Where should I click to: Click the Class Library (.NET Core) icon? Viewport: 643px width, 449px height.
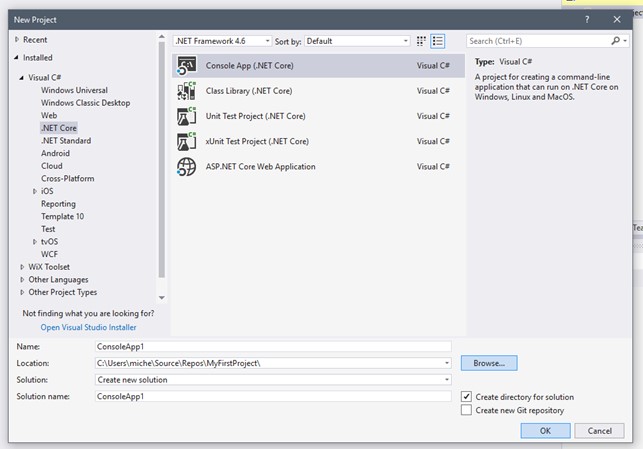pyautogui.click(x=187, y=91)
